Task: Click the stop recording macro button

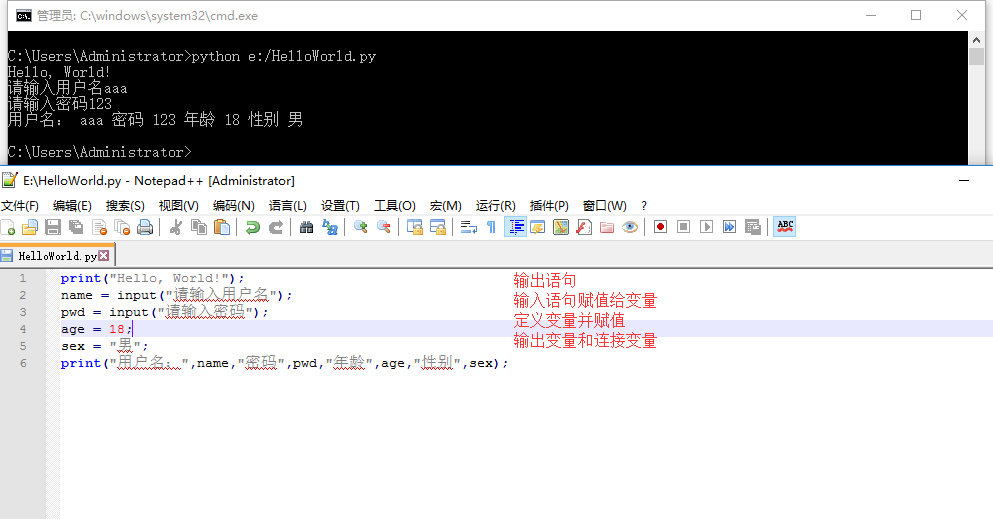Action: point(683,227)
